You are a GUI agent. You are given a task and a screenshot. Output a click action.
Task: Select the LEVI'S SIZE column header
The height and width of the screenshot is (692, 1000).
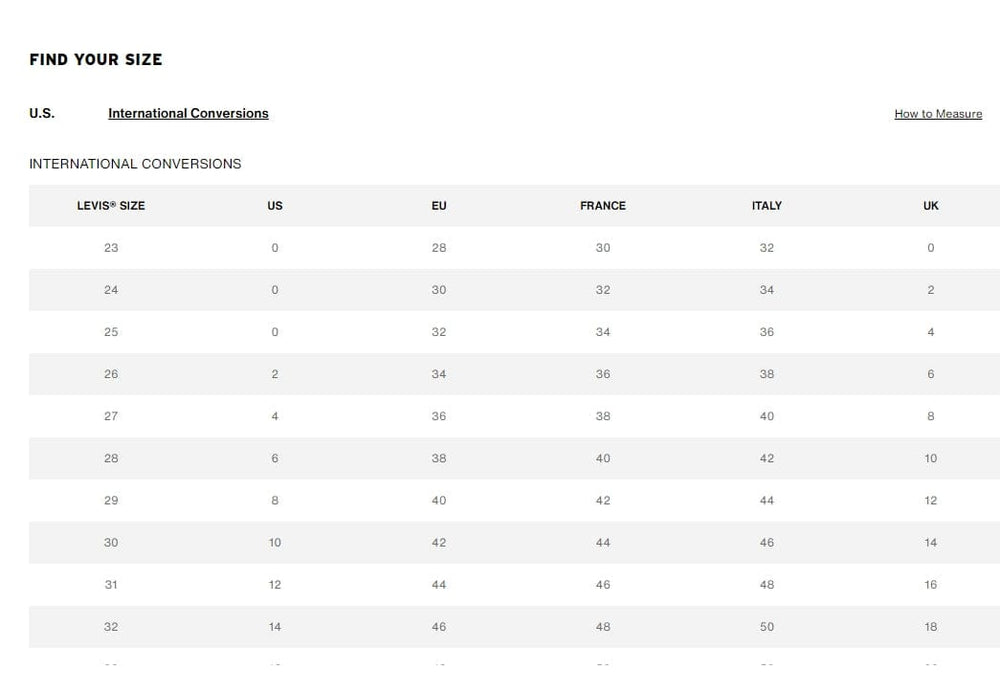point(111,206)
